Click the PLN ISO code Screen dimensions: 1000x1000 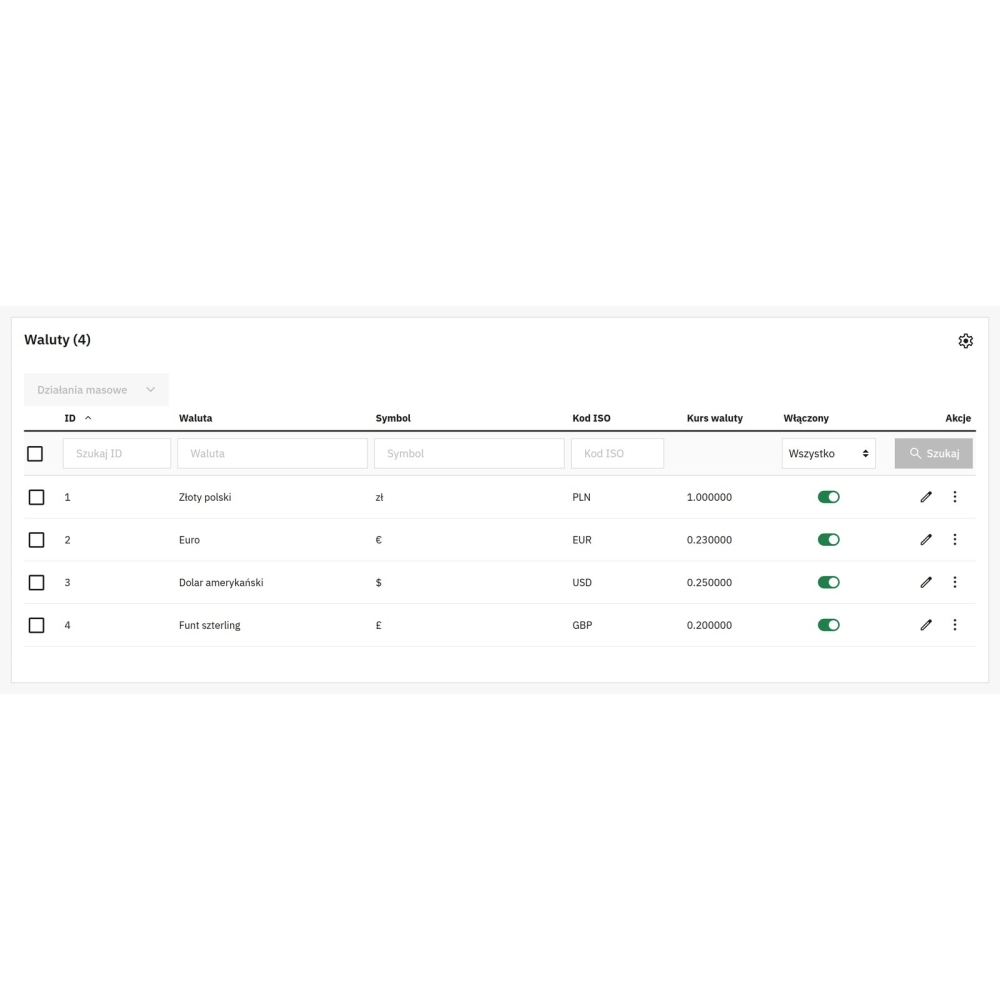click(x=581, y=497)
